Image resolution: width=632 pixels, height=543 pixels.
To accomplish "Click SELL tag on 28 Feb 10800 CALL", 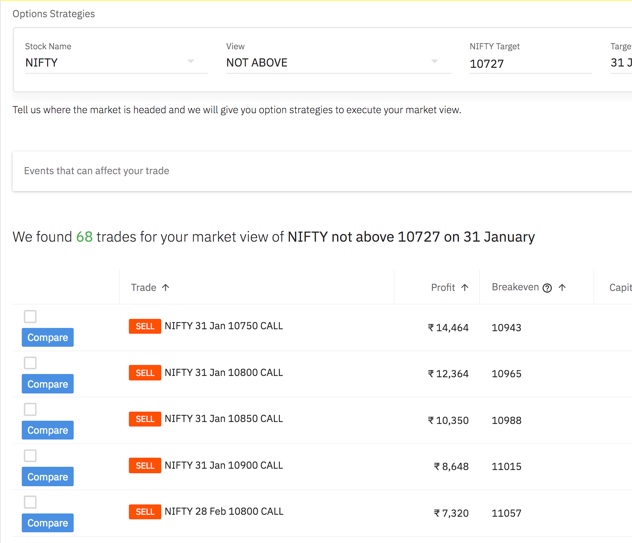I will tap(145, 512).
